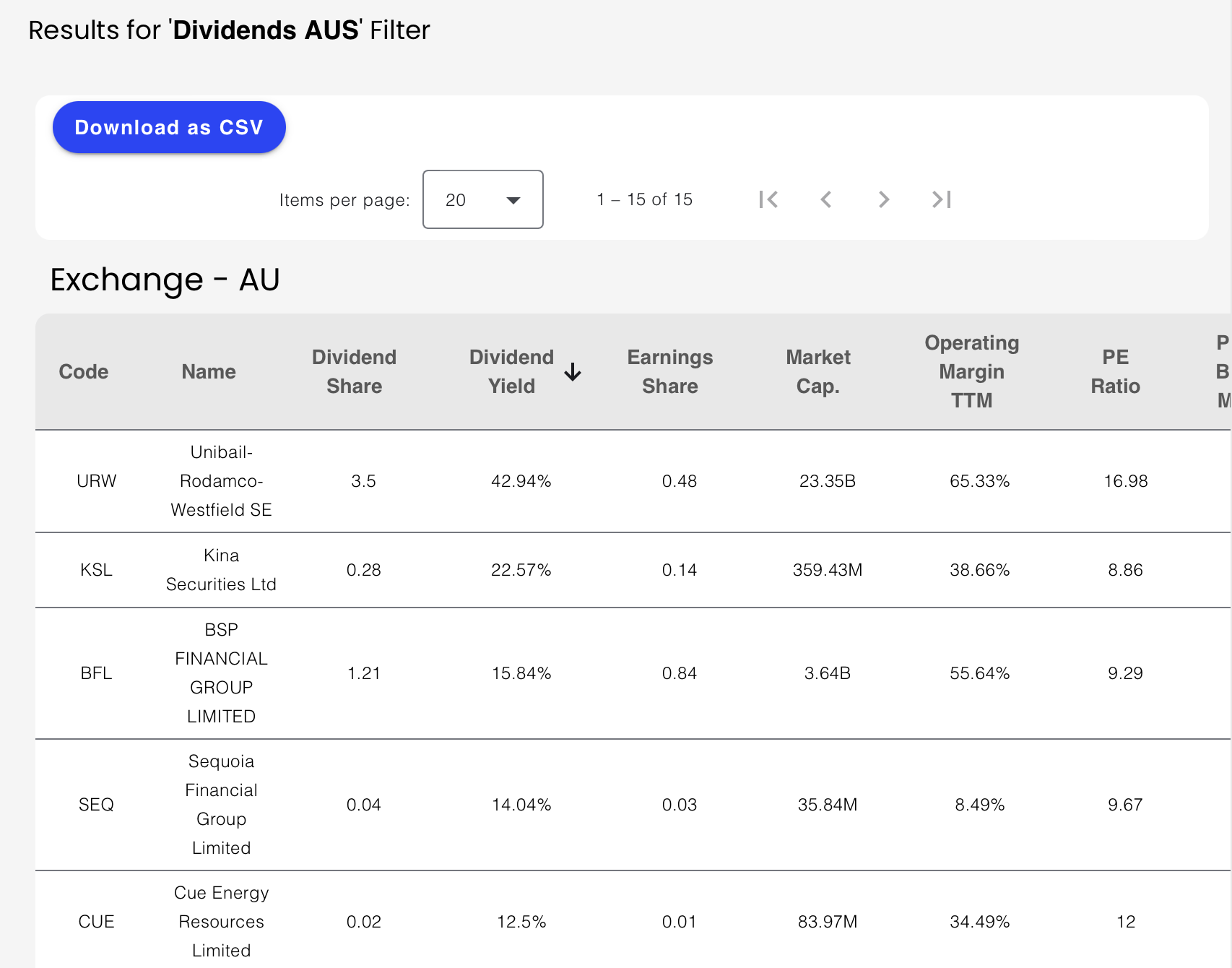This screenshot has height=968, width=1232.
Task: Toggle the Dividend Yield sort arrow
Action: click(573, 372)
